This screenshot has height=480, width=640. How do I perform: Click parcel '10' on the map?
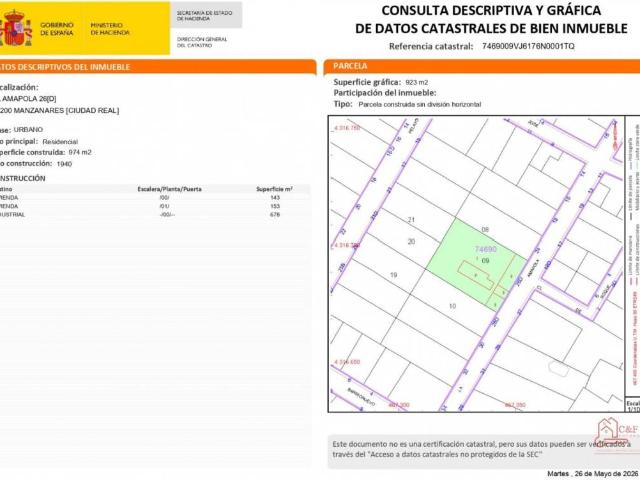click(x=452, y=306)
